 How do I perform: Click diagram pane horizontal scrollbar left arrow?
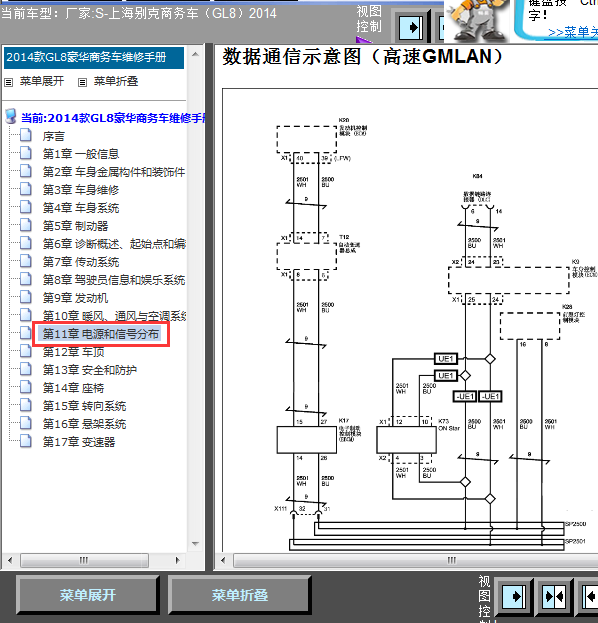(223, 561)
